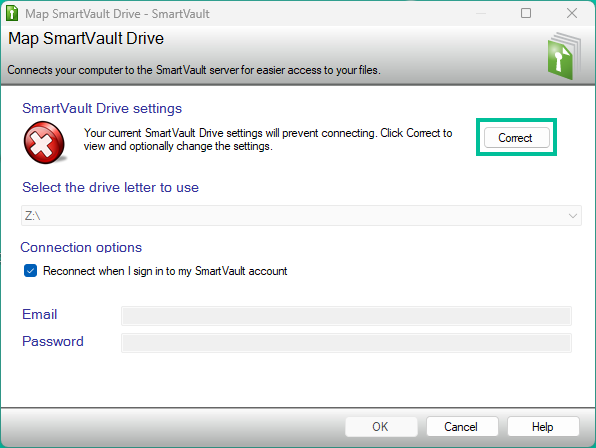Click 'Reconnect when I sign in' label text
The width and height of the screenshot is (596, 448).
(165, 271)
